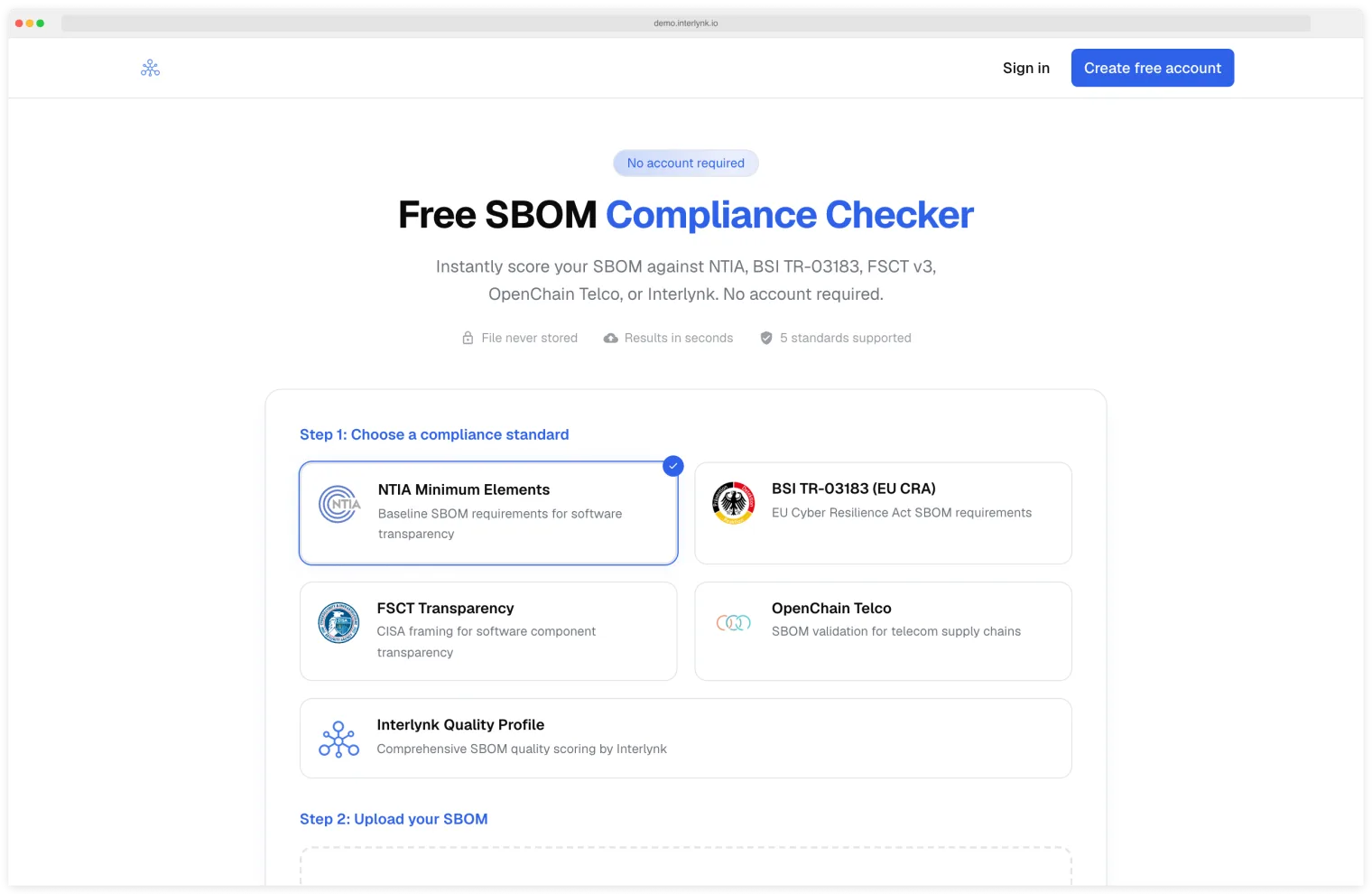
Task: Click the cloud icon beside Results in seconds
Action: coord(611,338)
